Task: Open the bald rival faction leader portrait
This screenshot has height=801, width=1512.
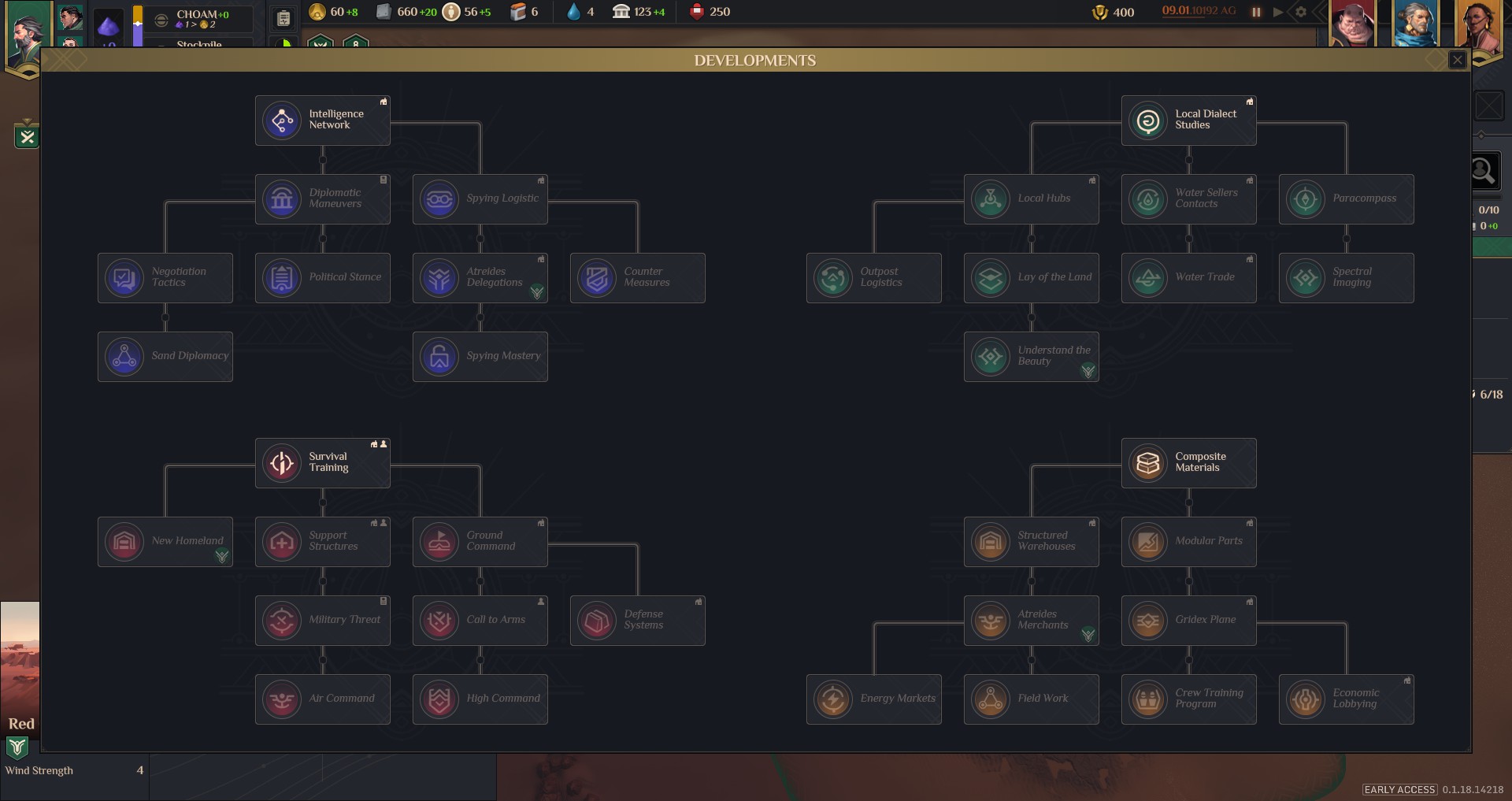Action: 1352,23
